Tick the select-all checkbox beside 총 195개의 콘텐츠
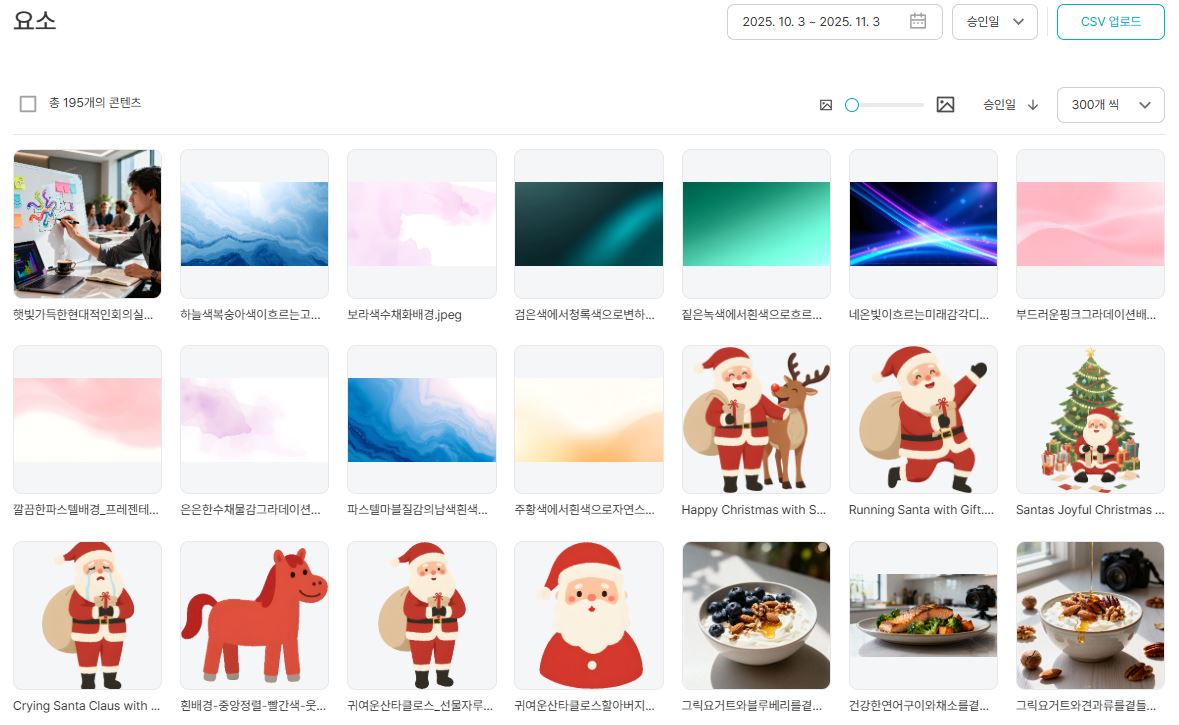The width and height of the screenshot is (1179, 725). [x=28, y=104]
